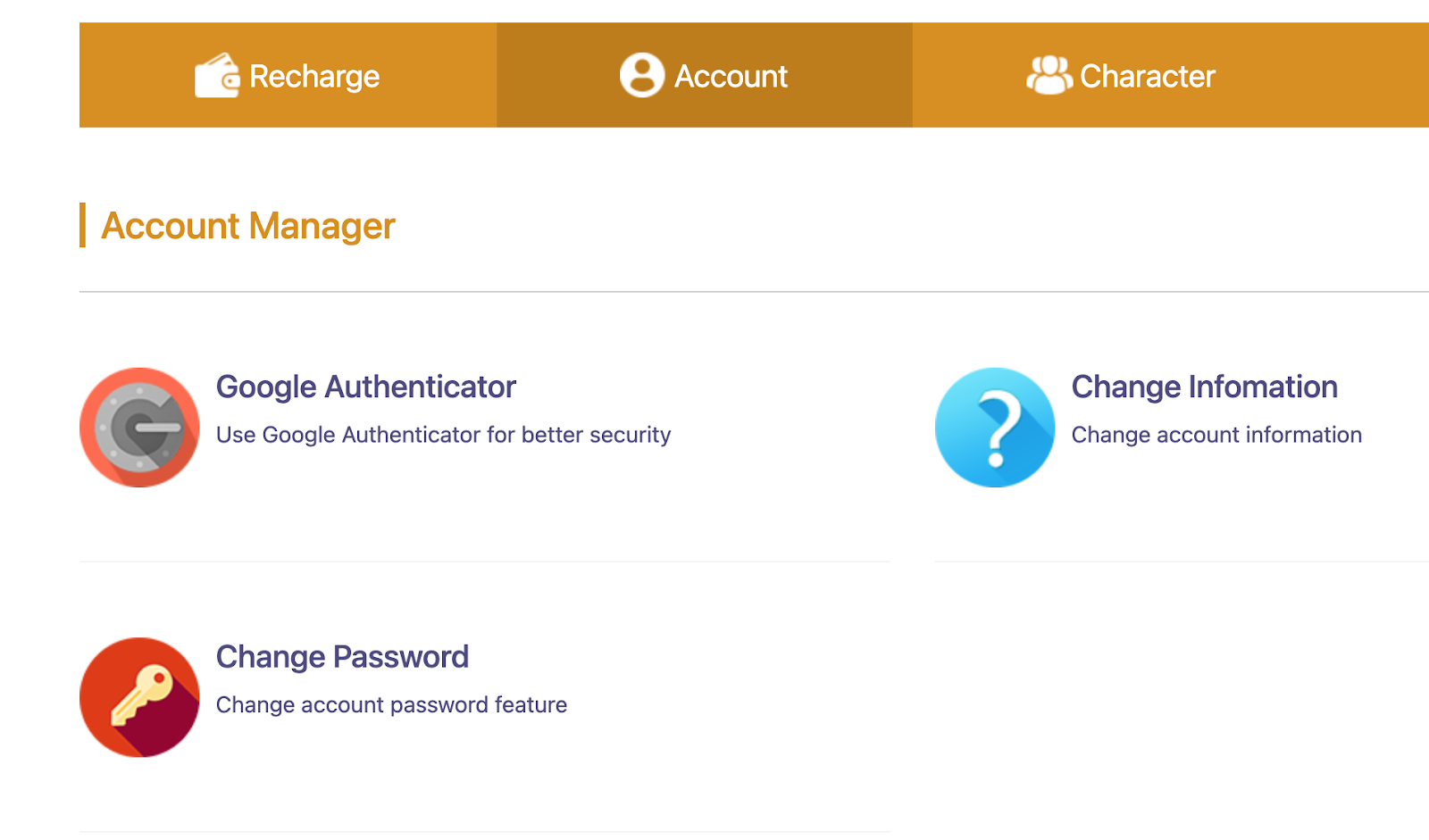Select the Account tab label
The image size is (1429, 840).
pos(731,77)
